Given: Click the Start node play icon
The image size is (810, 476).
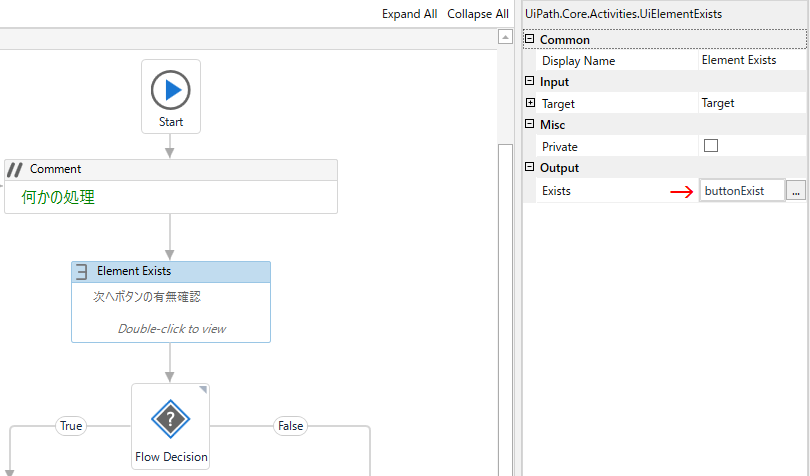Looking at the screenshot, I should point(170,90).
